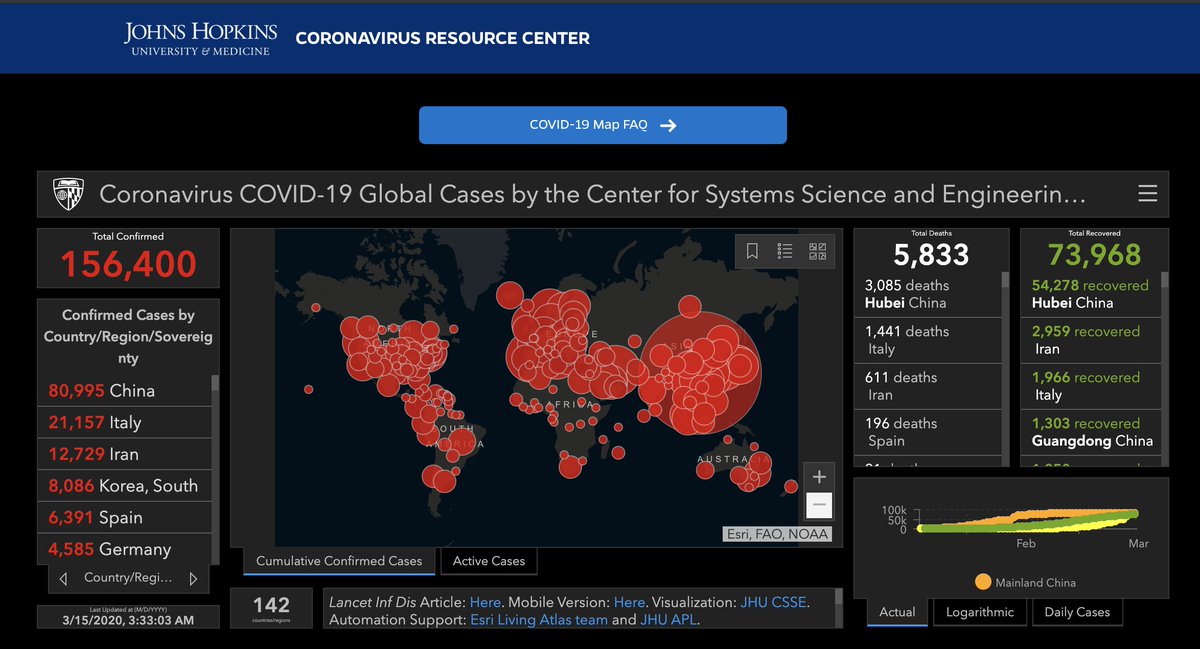Switch to Cumulative Confirmed Cases tab
The width and height of the screenshot is (1200, 649).
[339, 561]
